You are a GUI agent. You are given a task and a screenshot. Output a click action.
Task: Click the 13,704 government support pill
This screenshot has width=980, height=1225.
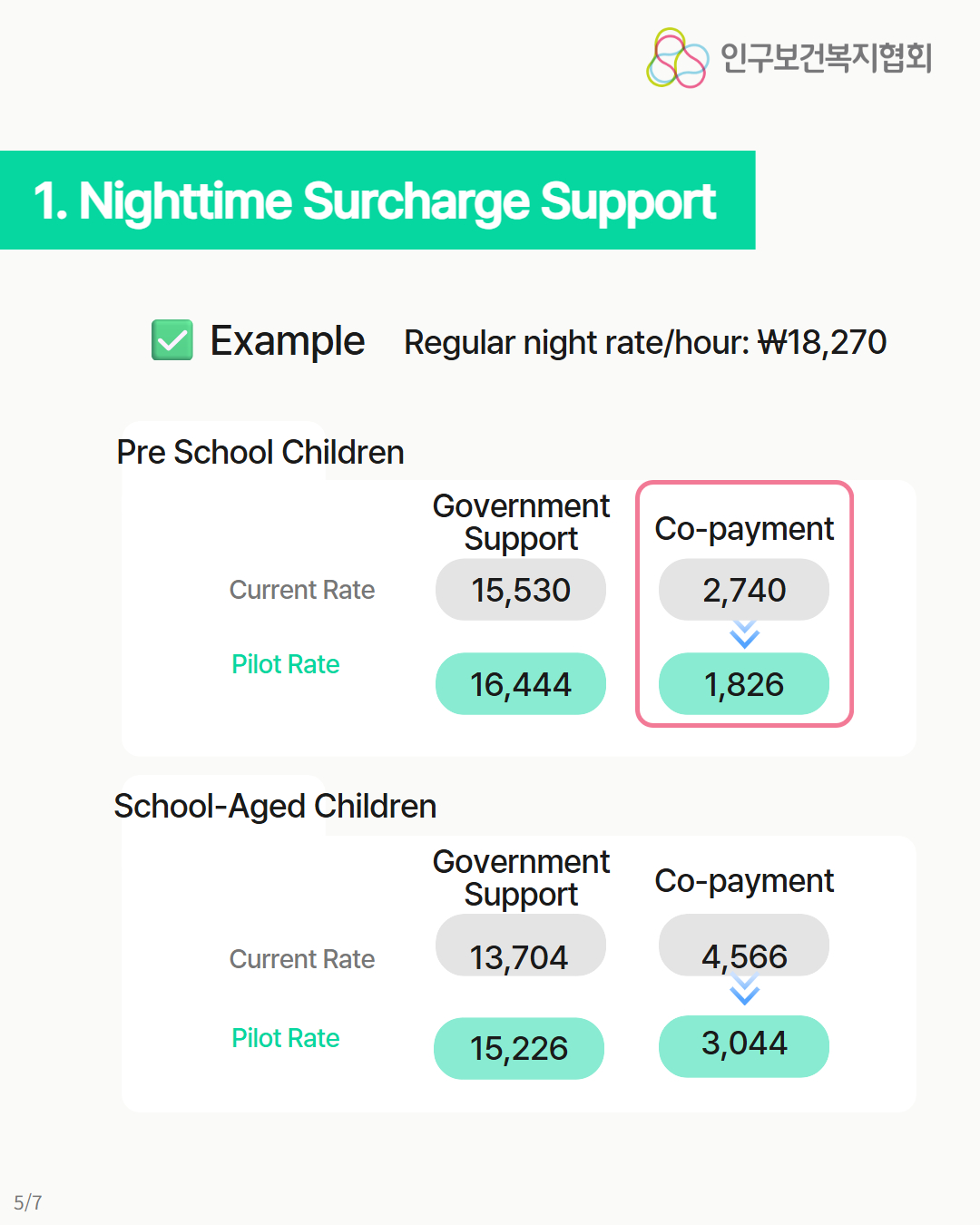click(x=521, y=946)
